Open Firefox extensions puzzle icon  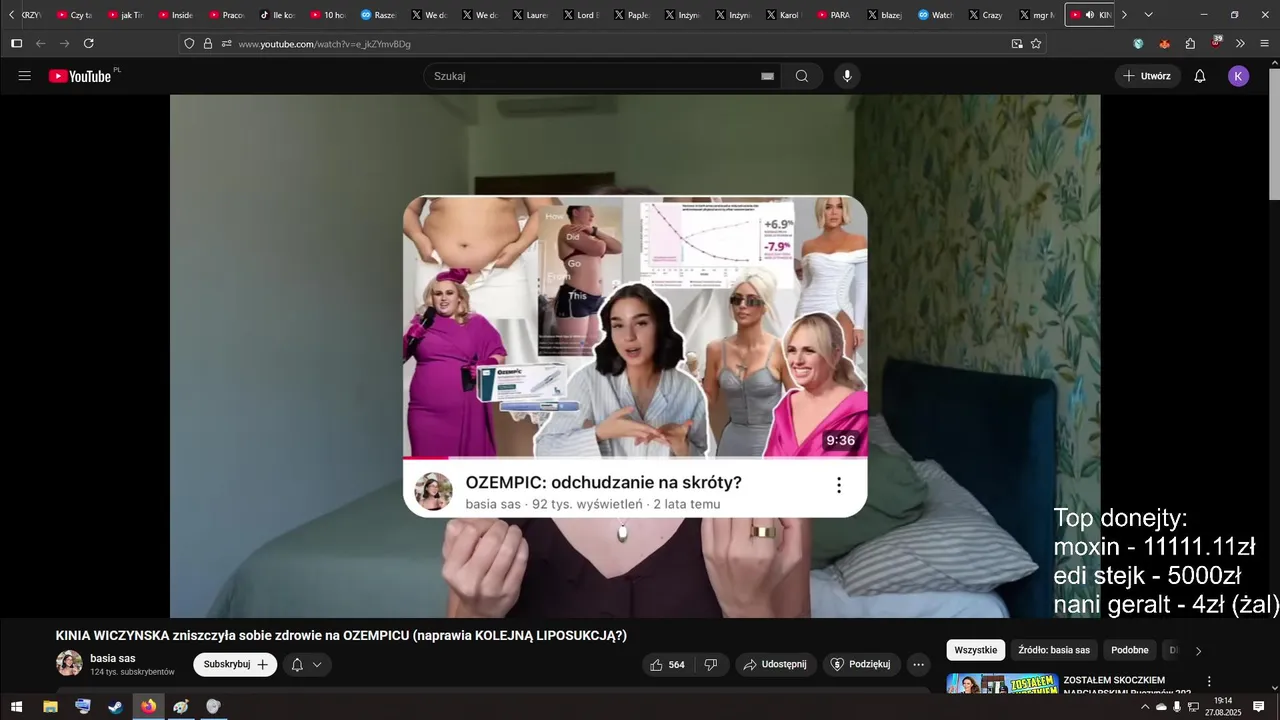(x=1190, y=44)
